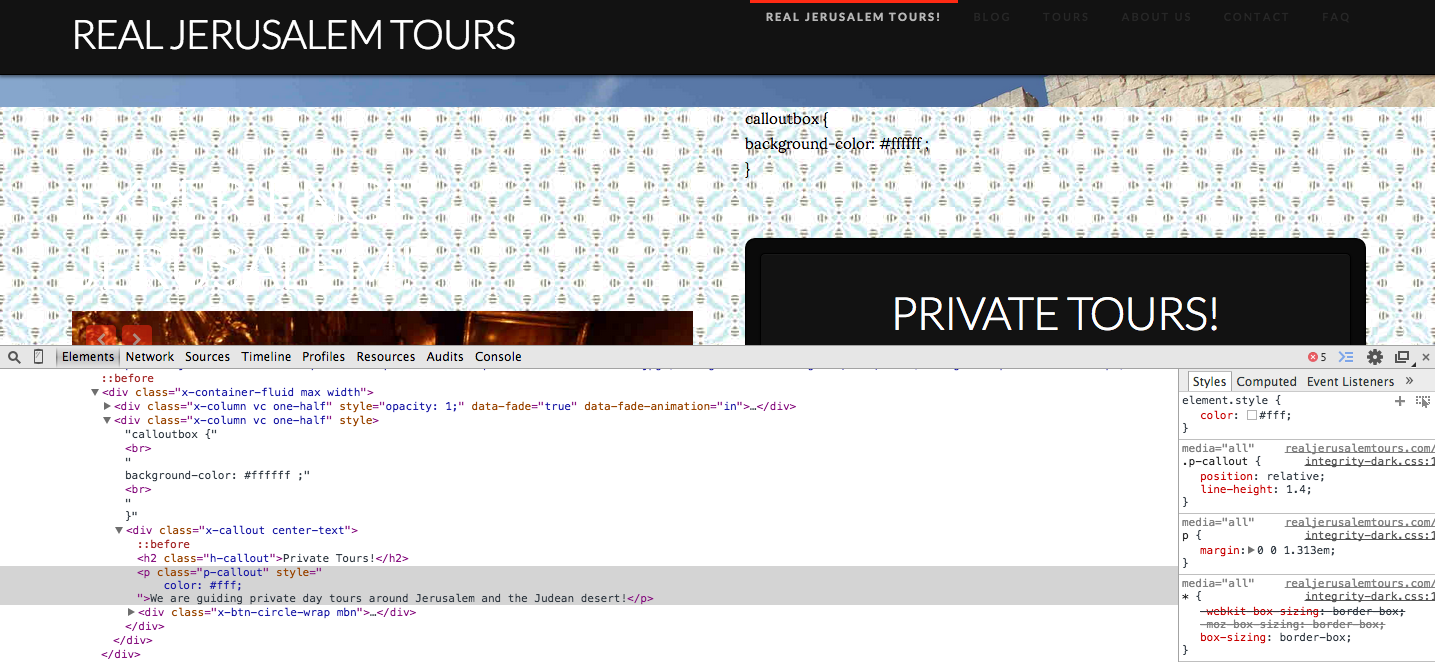Open the Network tab
Screen dimensions: 1435x662
tap(150, 357)
